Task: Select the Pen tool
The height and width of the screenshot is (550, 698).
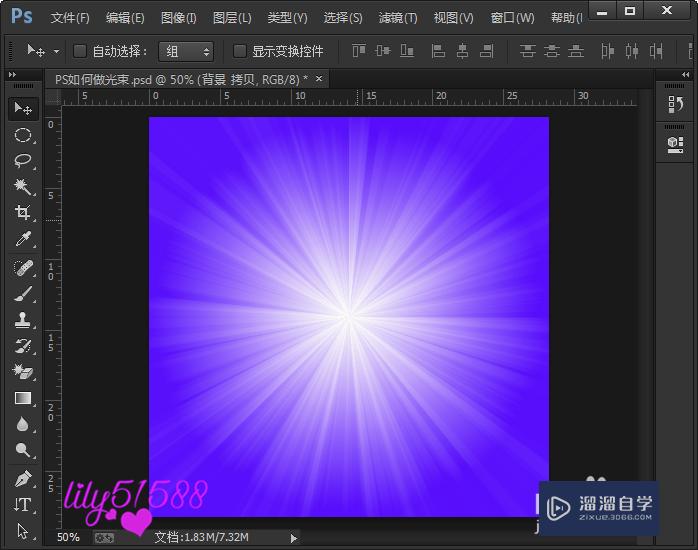Action: [23, 479]
